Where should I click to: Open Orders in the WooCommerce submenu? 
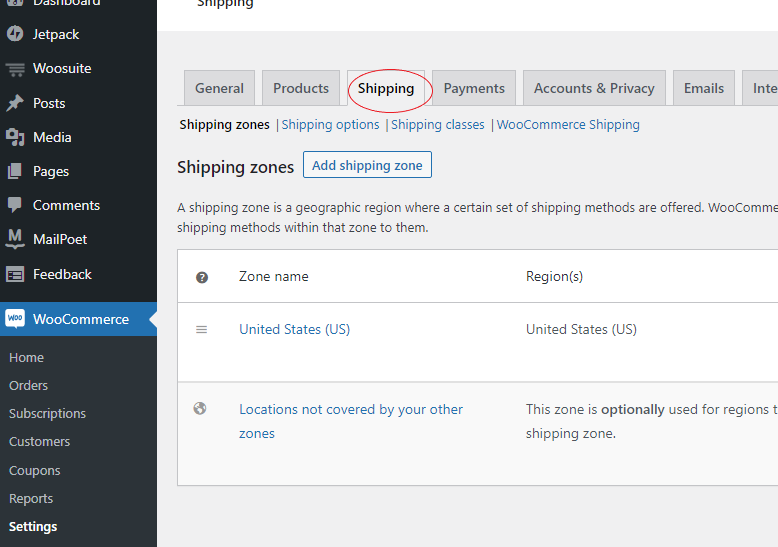point(28,385)
